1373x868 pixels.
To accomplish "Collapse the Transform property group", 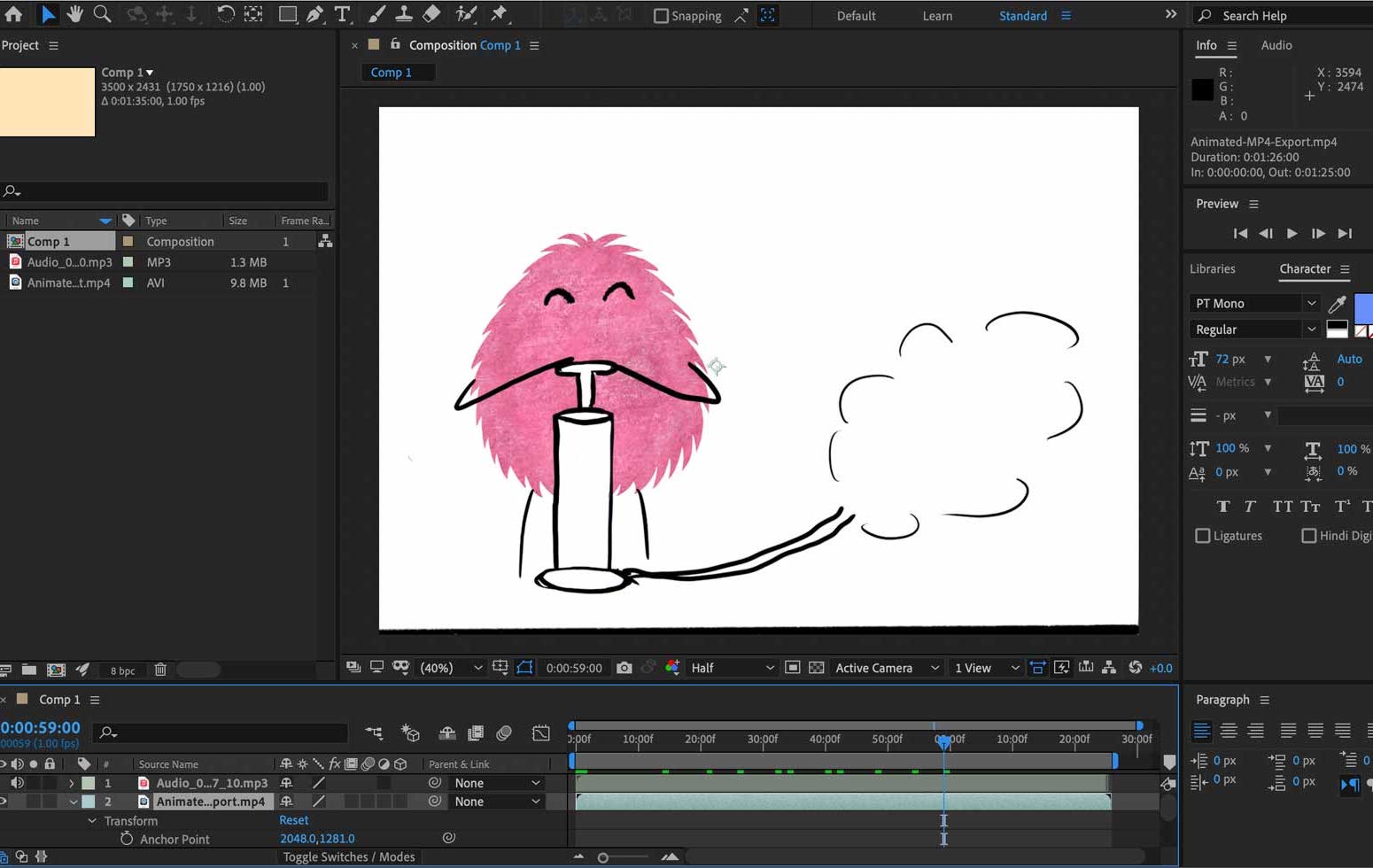I will 92,821.
